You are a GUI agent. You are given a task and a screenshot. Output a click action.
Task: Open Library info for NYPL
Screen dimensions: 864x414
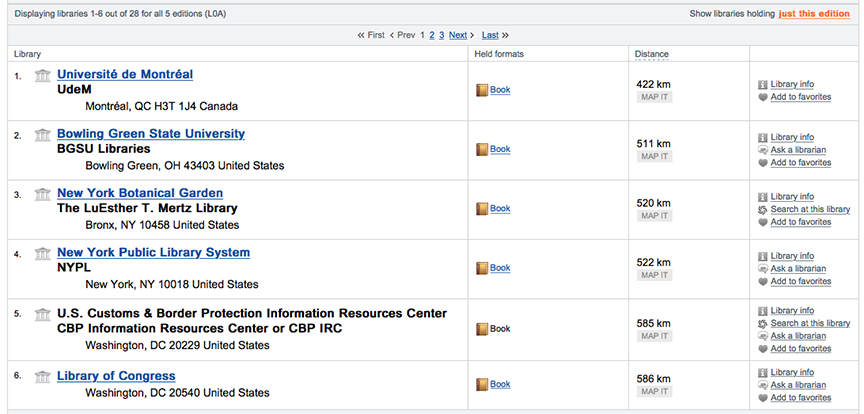(x=792, y=256)
